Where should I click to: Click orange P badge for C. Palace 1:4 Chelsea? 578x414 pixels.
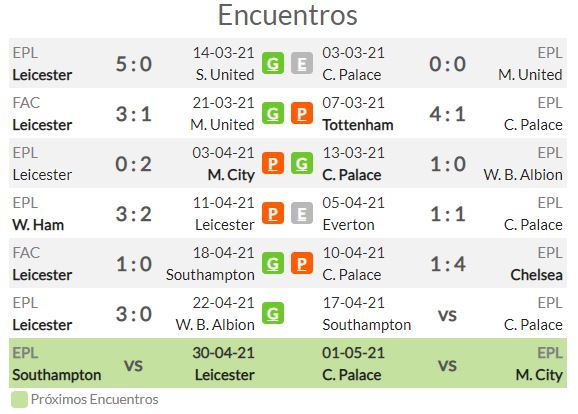click(x=302, y=264)
